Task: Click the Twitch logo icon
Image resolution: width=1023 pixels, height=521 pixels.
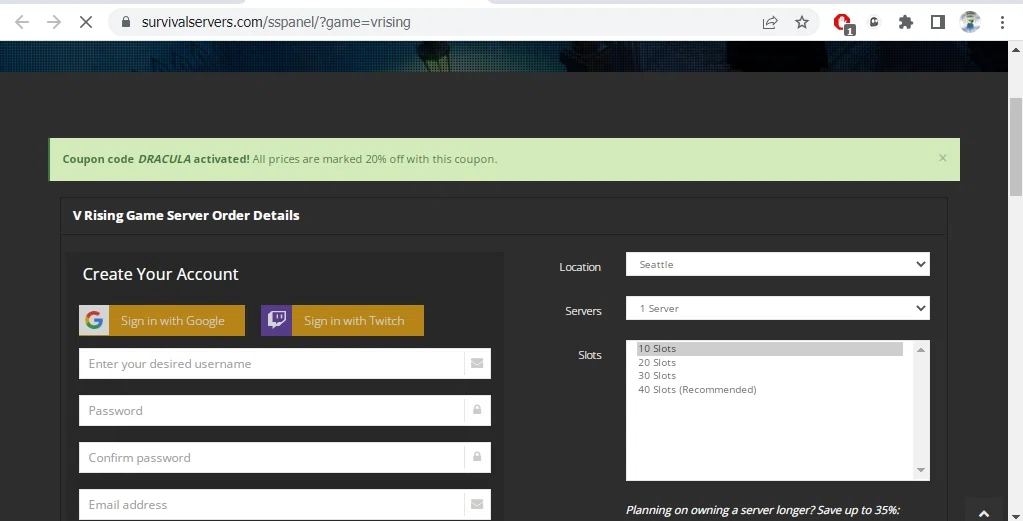Action: coord(277,320)
